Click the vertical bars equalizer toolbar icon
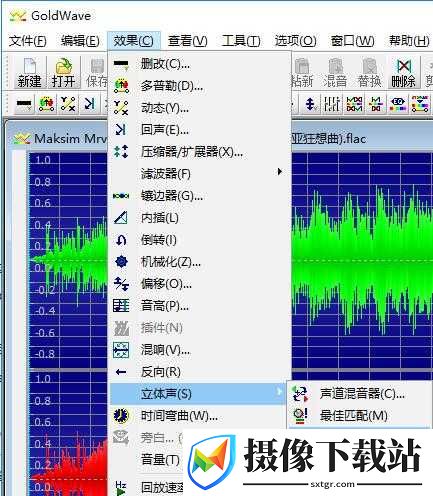This screenshot has height=496, width=433. pos(332,104)
